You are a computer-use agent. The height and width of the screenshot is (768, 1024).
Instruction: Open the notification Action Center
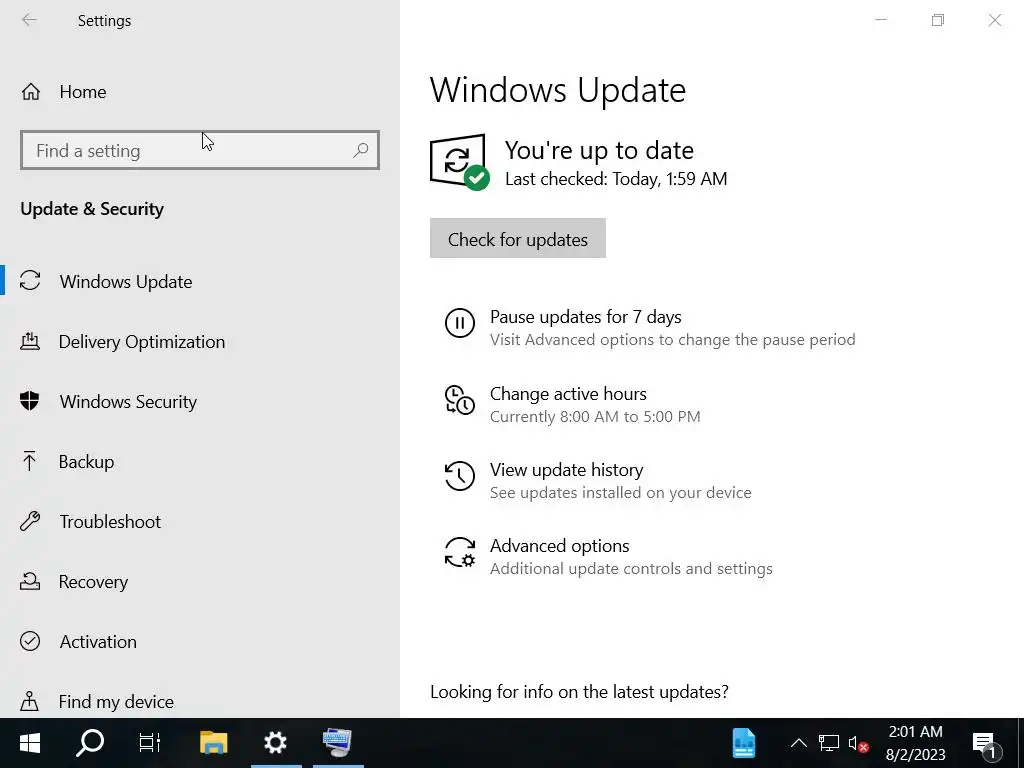click(986, 744)
